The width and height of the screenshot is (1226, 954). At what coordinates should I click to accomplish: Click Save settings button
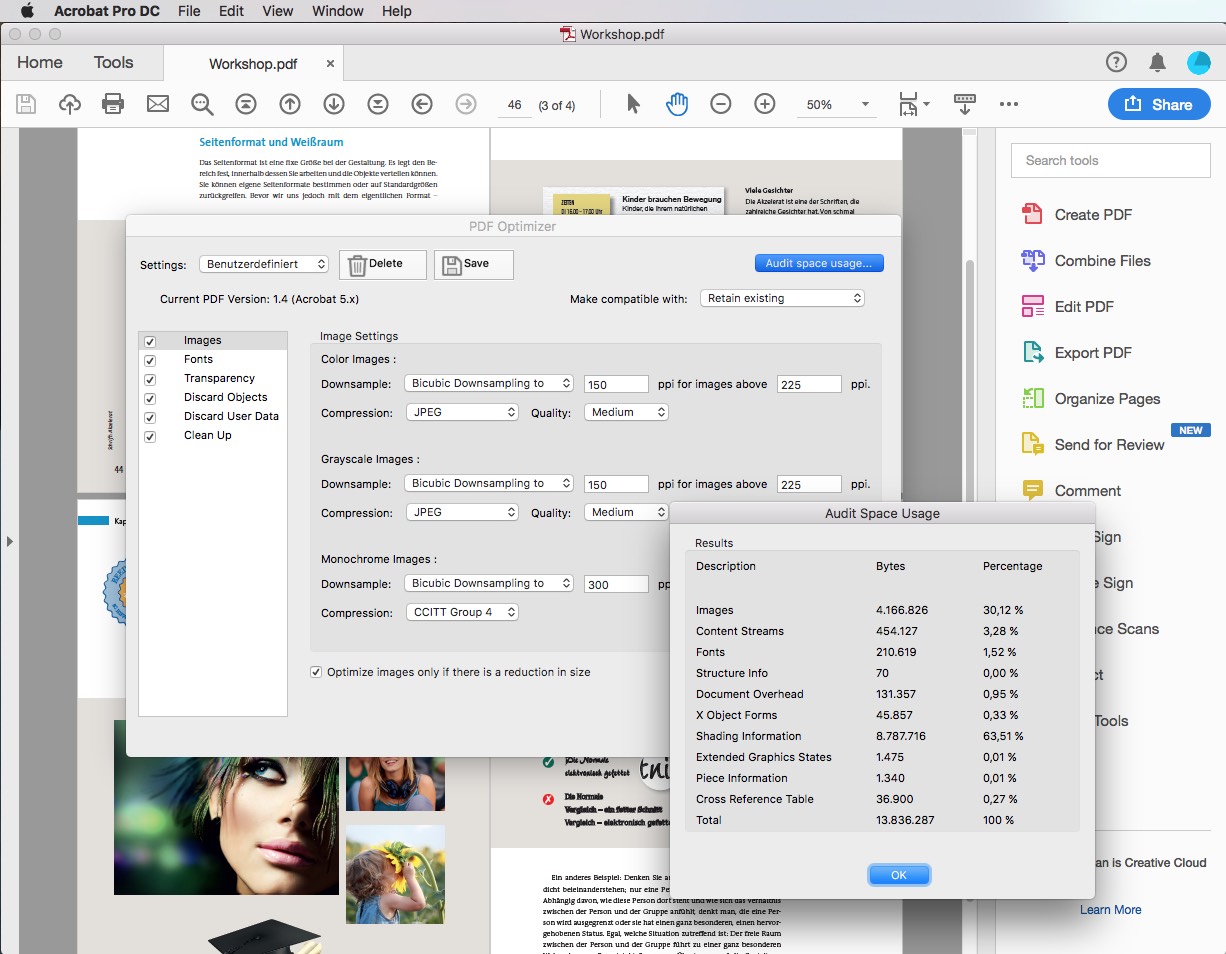pos(474,264)
